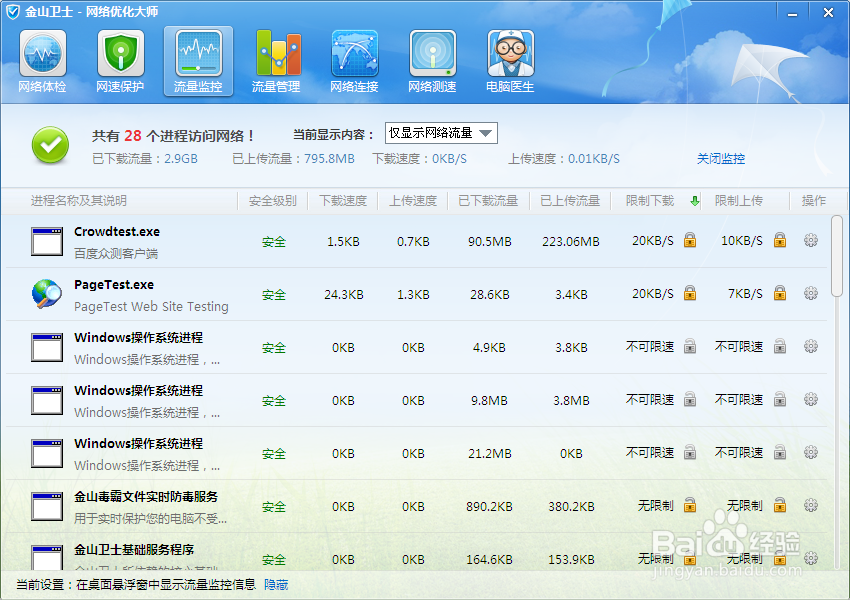850x600 pixels.
Task: Click the green checkmark status icon
Action: click(x=50, y=145)
